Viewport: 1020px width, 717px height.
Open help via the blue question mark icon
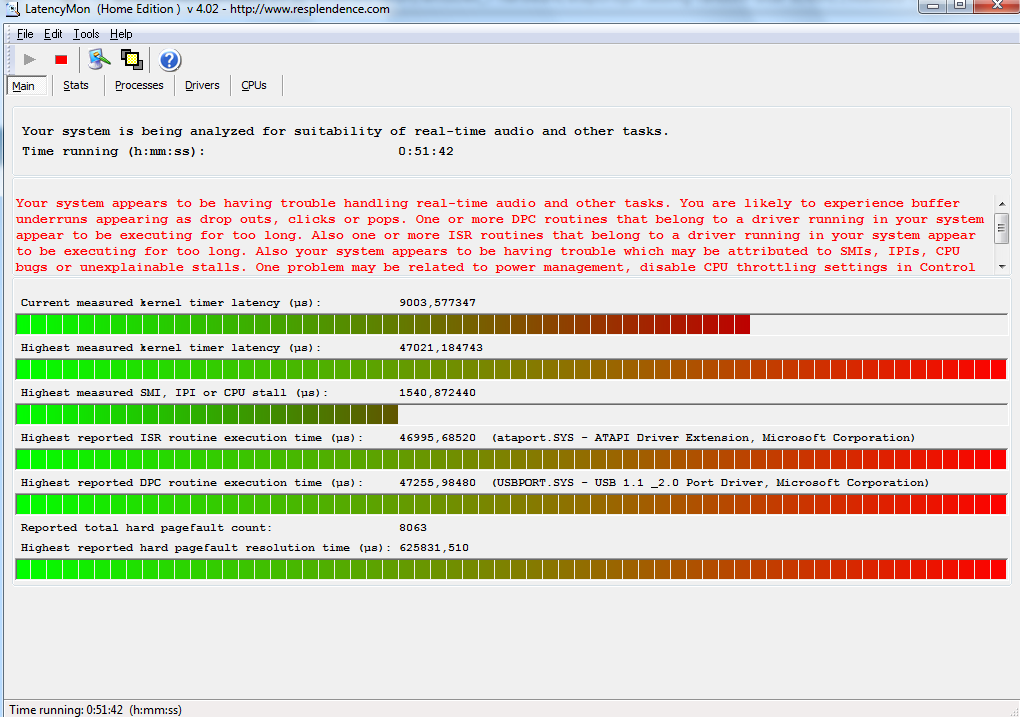(x=170, y=60)
